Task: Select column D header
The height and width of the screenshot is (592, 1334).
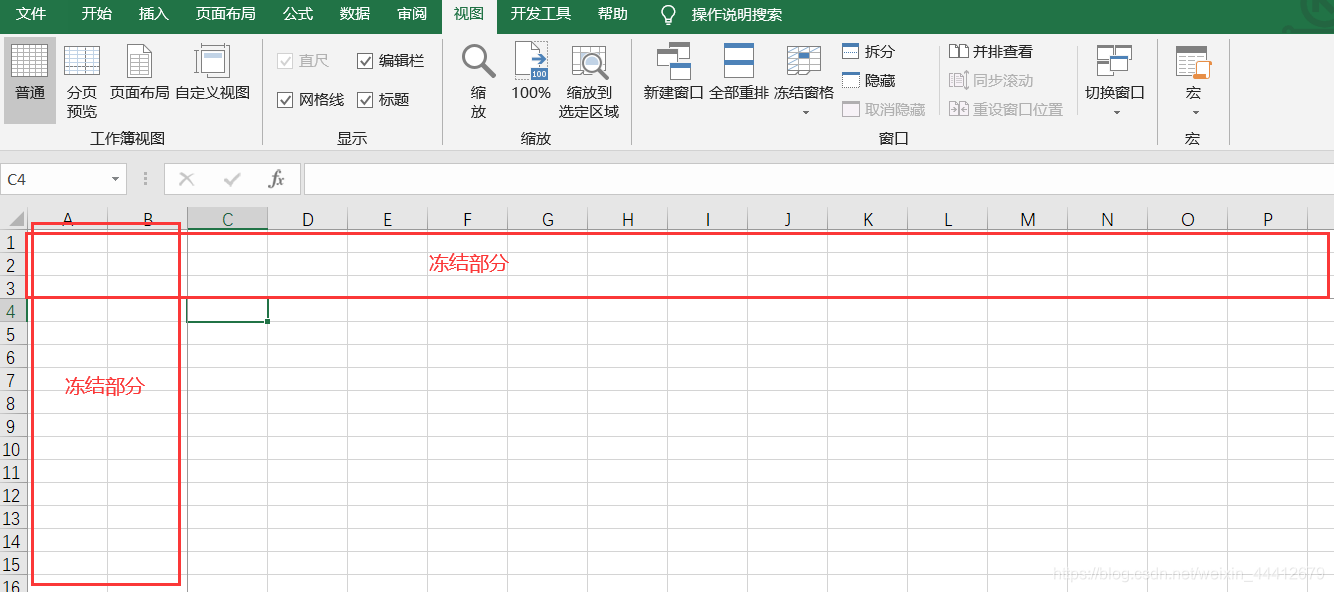Action: click(308, 219)
